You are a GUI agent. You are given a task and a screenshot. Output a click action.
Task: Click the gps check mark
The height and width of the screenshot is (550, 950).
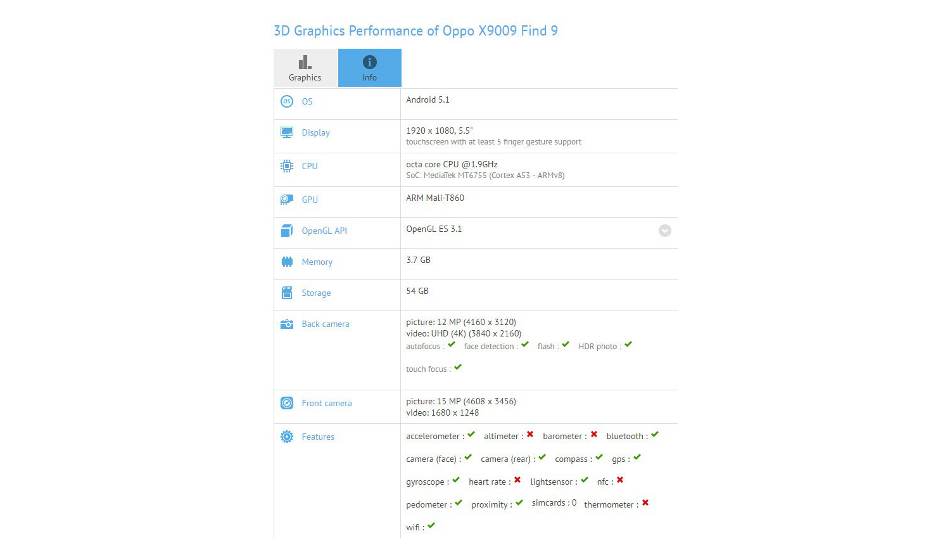[637, 457]
